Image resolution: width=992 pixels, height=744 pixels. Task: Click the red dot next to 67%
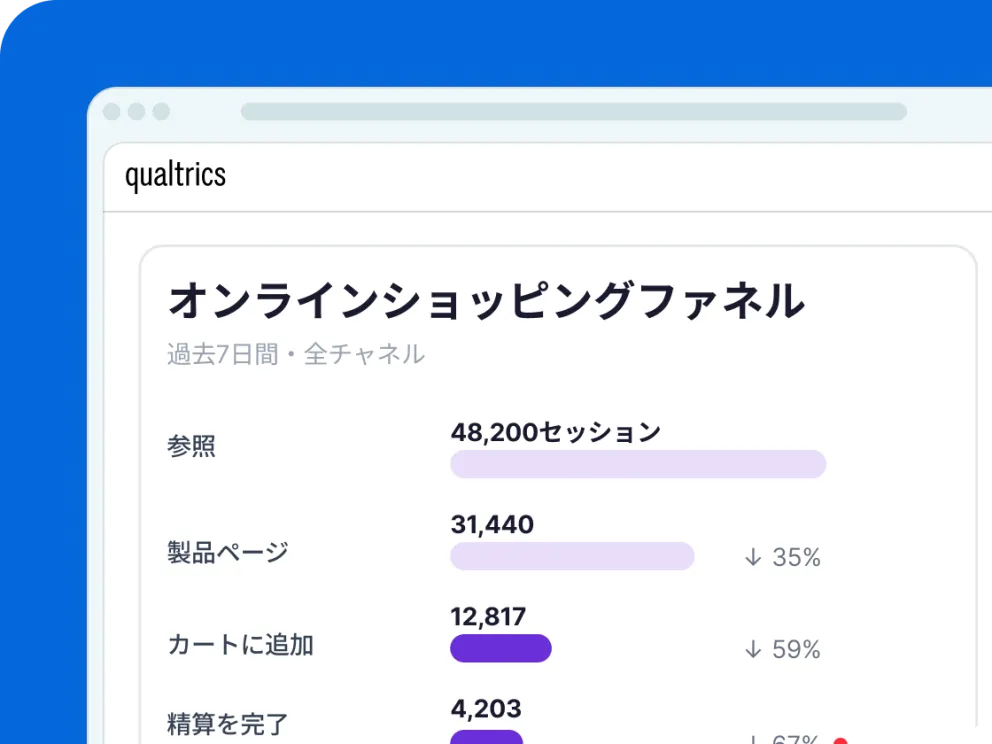840,741
